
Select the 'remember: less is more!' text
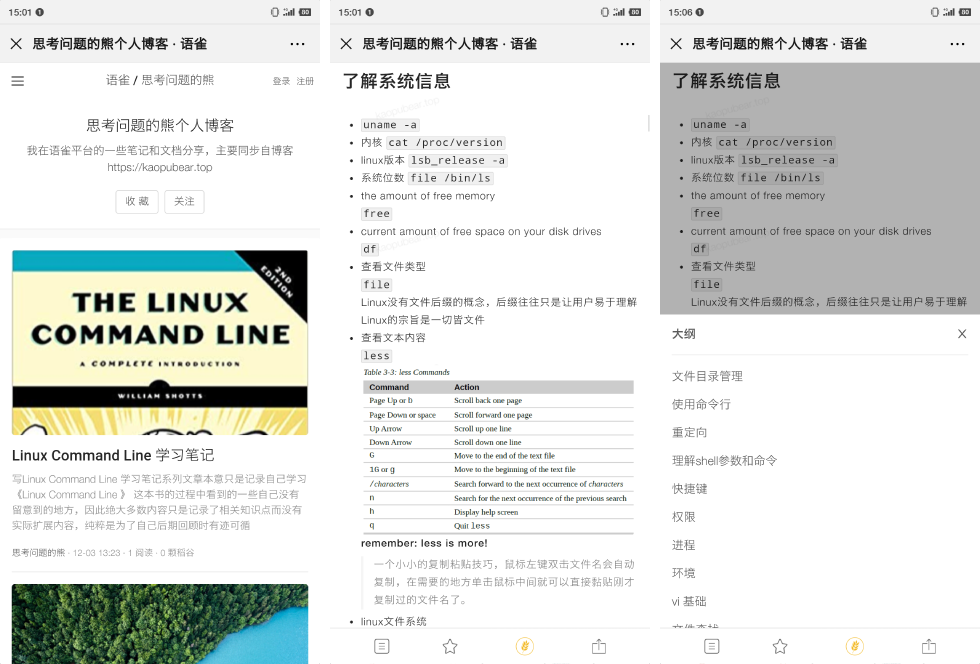coord(424,543)
